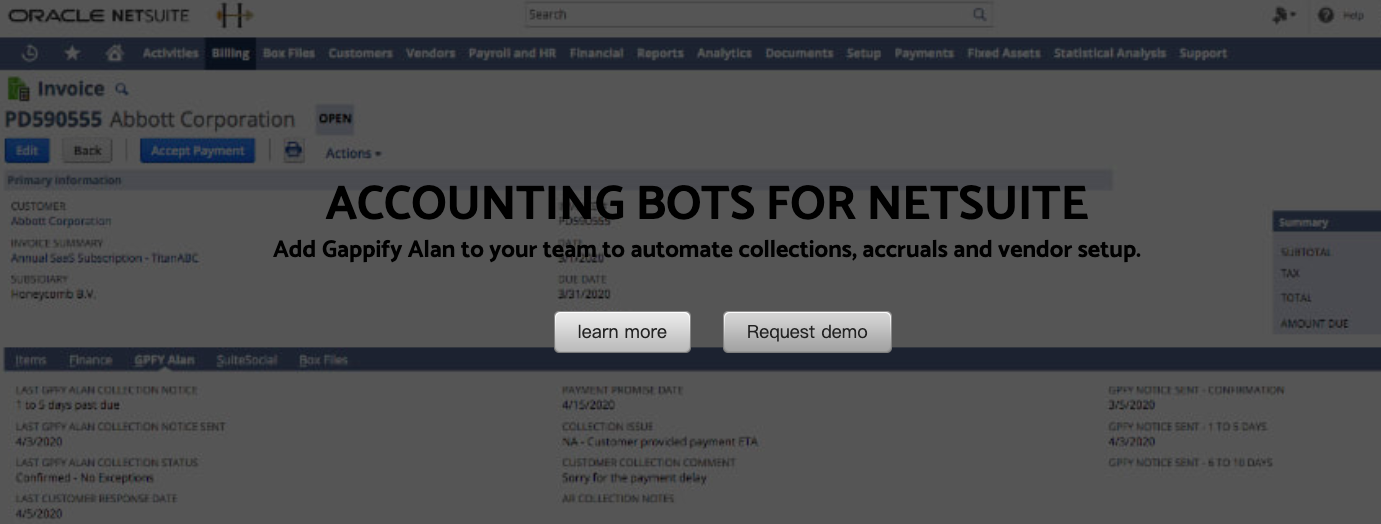
Task: Open the Abbott Corporation customer link
Action: 61,221
